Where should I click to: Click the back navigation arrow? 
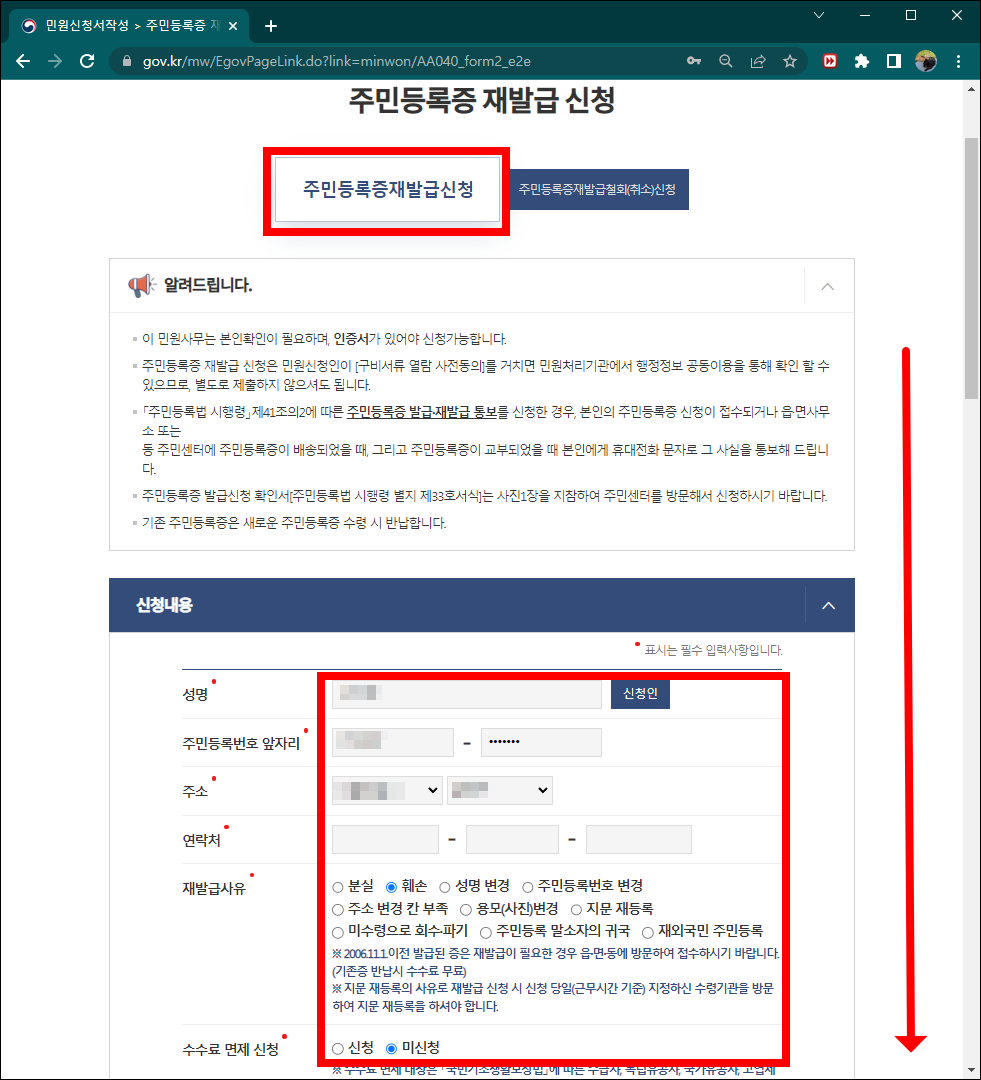click(23, 61)
